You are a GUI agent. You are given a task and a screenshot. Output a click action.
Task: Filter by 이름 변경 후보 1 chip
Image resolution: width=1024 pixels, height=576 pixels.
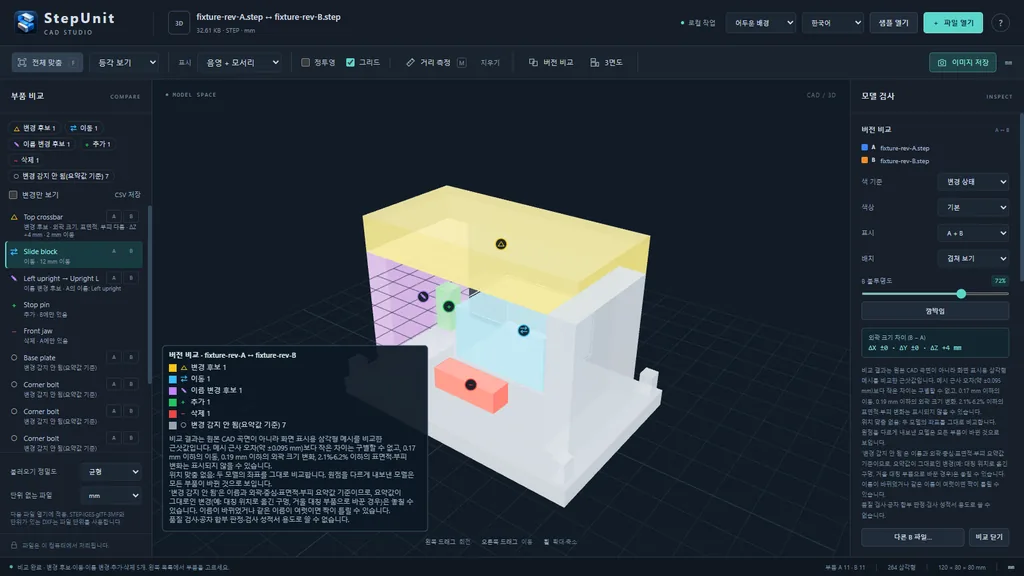click(42, 144)
